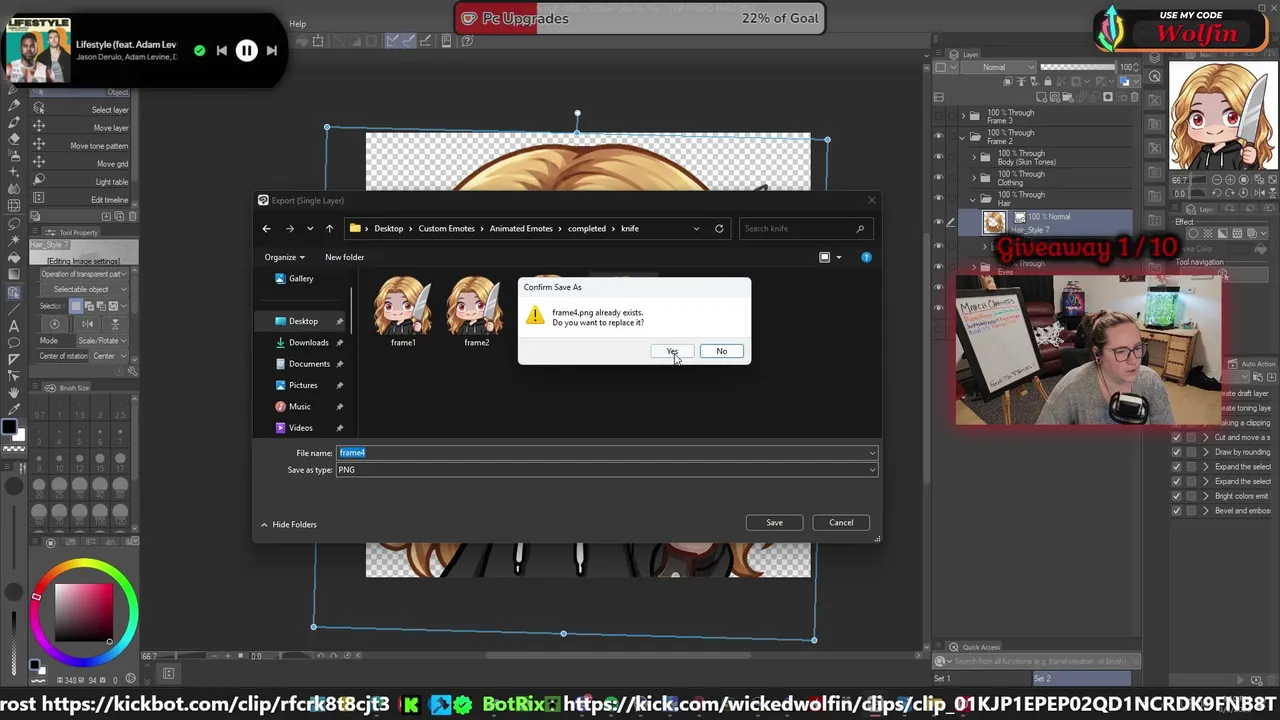The height and width of the screenshot is (720, 1280).
Task: Expand the Frame 3 layer folder
Action: (x=964, y=116)
